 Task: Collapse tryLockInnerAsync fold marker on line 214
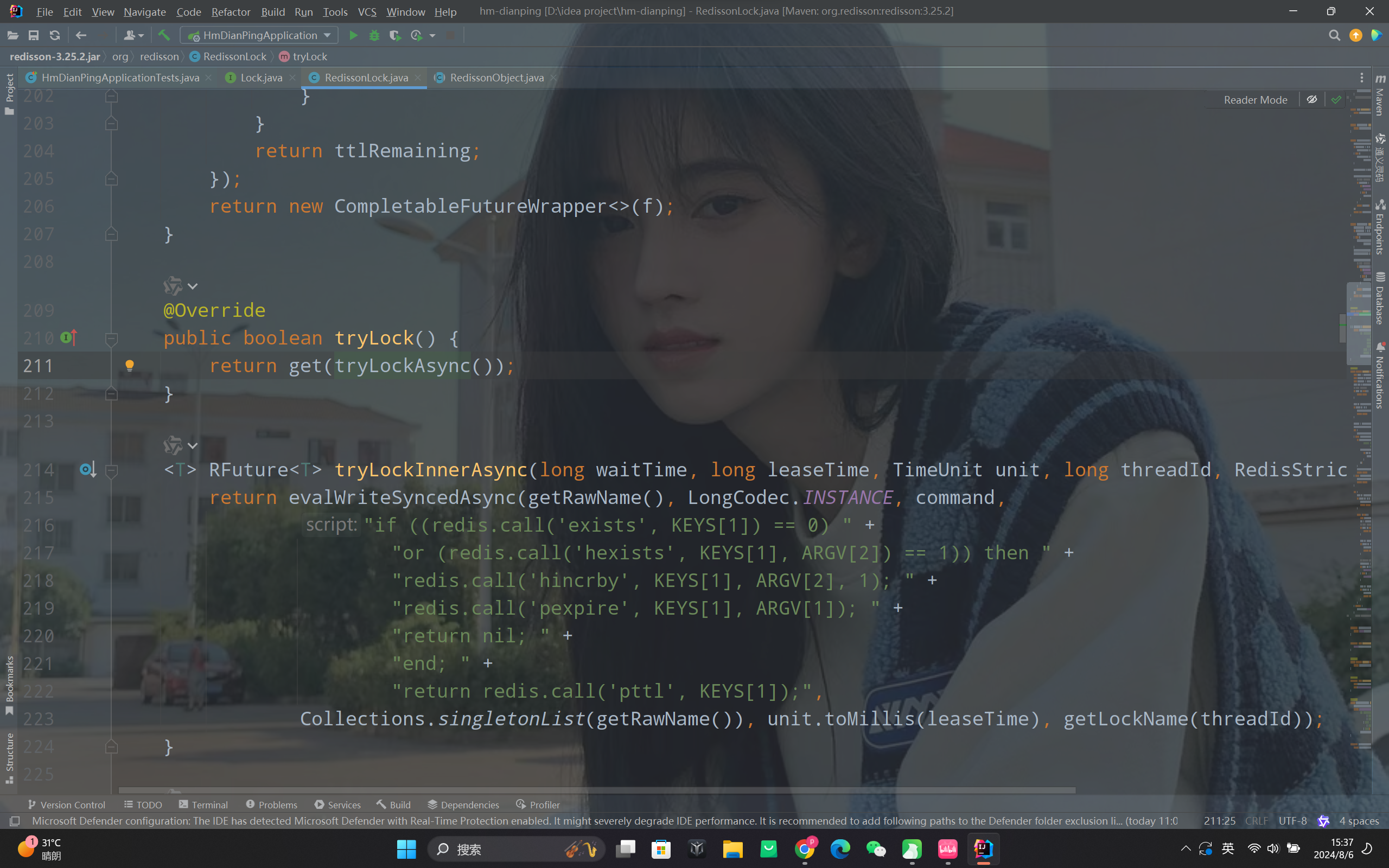(112, 470)
